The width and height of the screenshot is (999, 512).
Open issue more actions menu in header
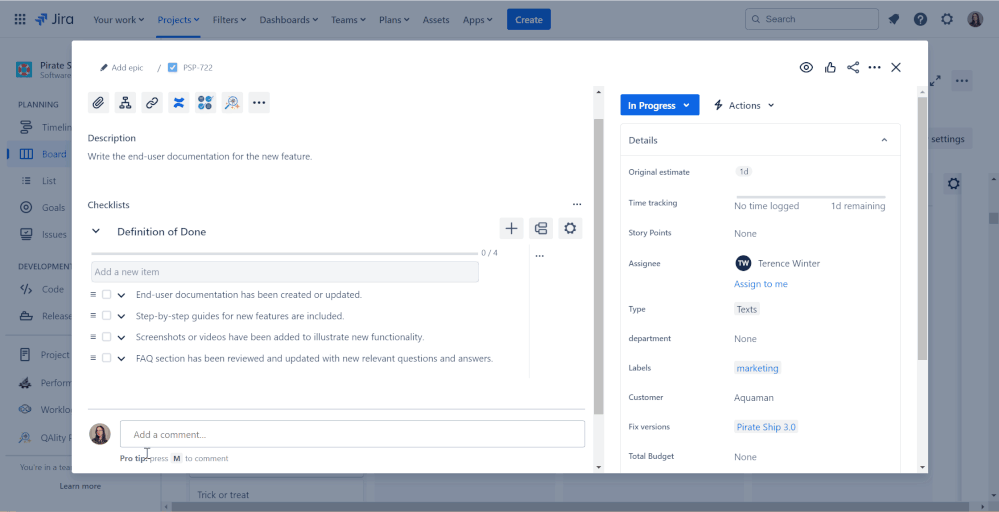point(874,68)
